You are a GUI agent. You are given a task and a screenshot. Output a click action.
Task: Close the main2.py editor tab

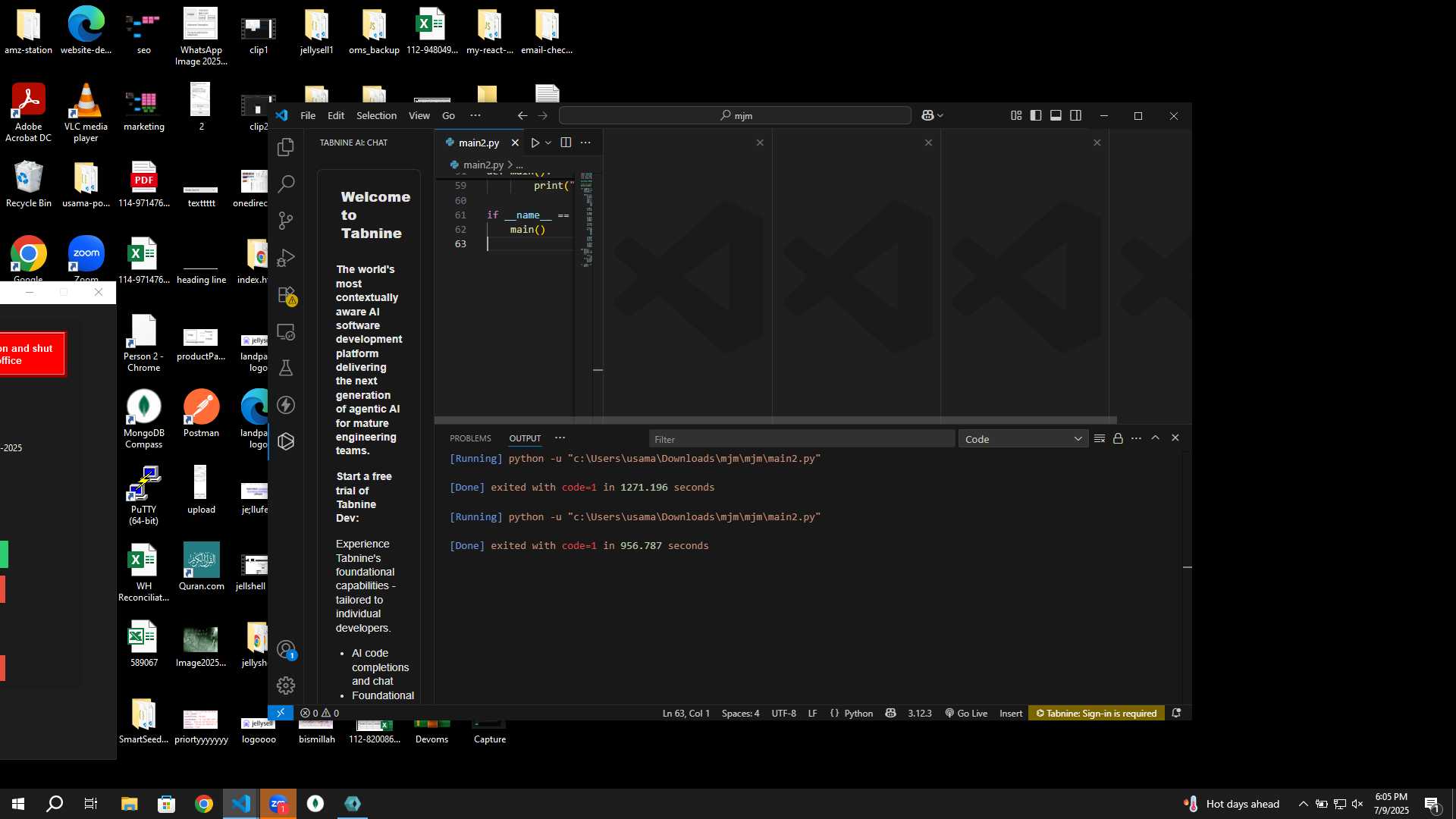pos(516,143)
